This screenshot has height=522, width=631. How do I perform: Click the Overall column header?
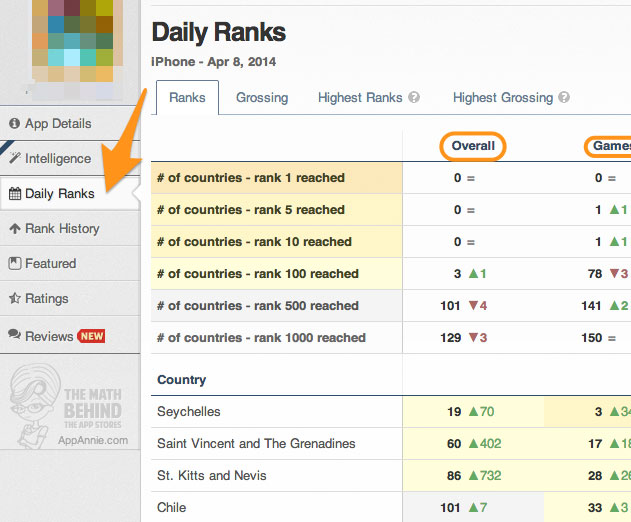(473, 146)
